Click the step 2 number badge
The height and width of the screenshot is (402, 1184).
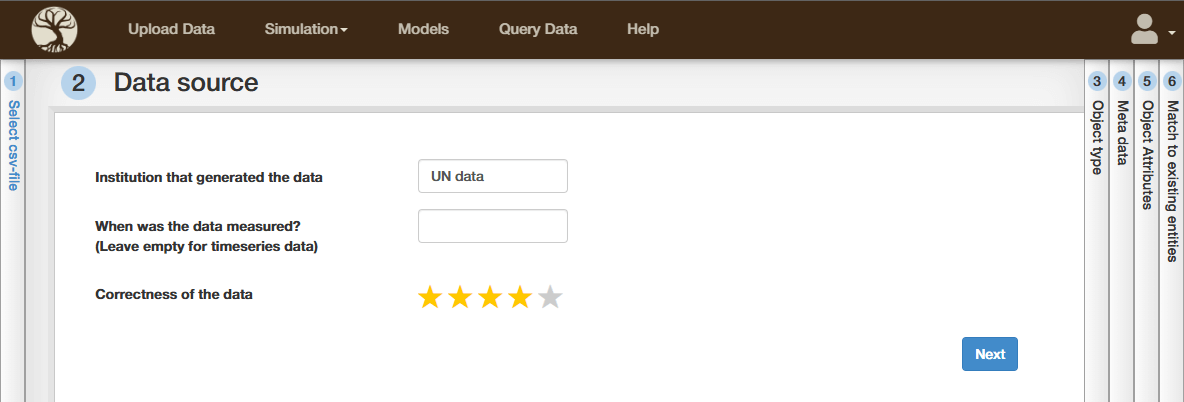79,83
